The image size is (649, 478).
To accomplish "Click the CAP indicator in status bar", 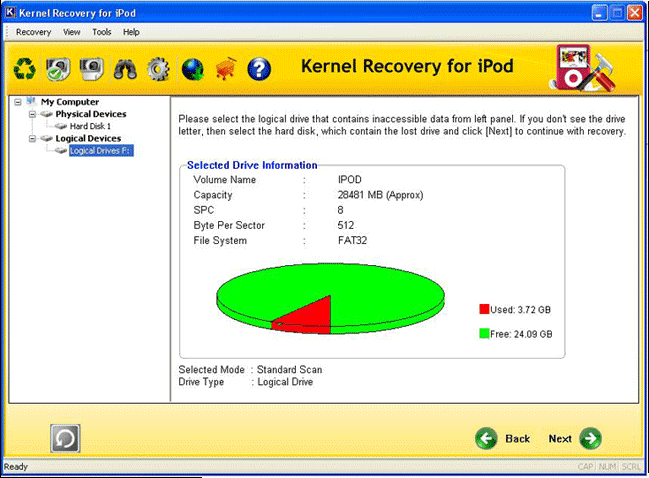I will [x=585, y=467].
